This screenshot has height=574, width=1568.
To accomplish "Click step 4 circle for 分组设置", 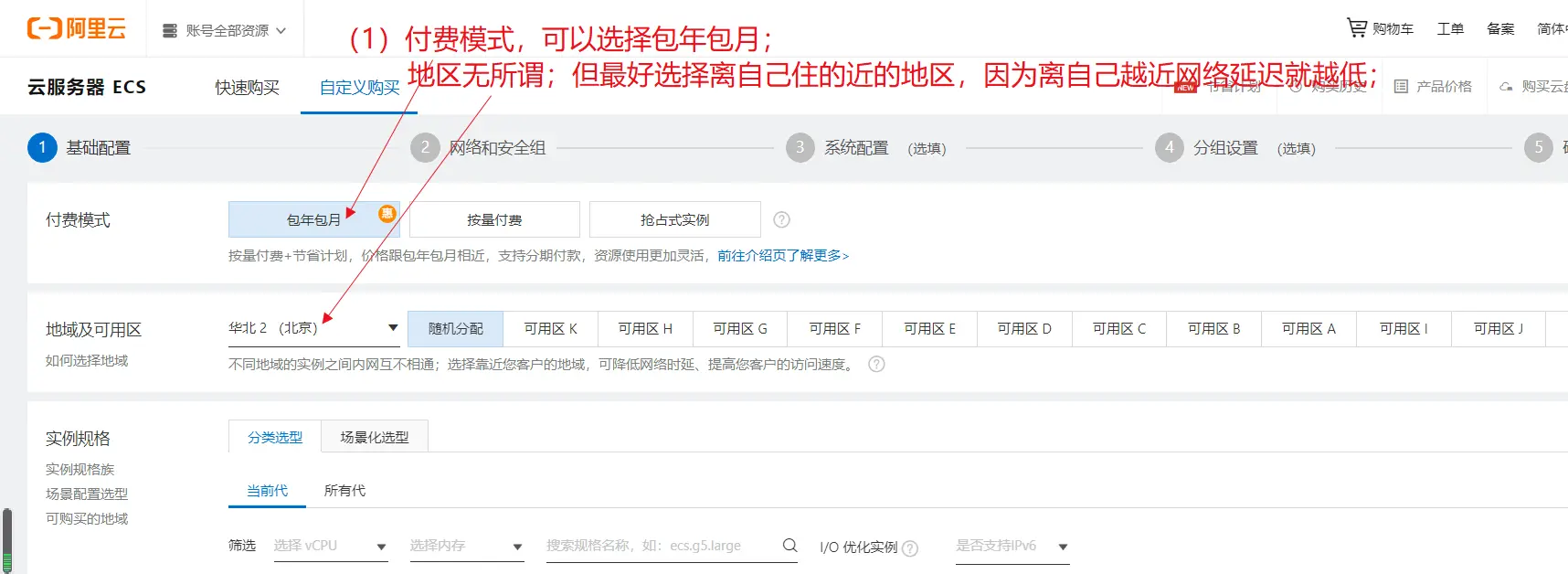I will tap(1170, 147).
